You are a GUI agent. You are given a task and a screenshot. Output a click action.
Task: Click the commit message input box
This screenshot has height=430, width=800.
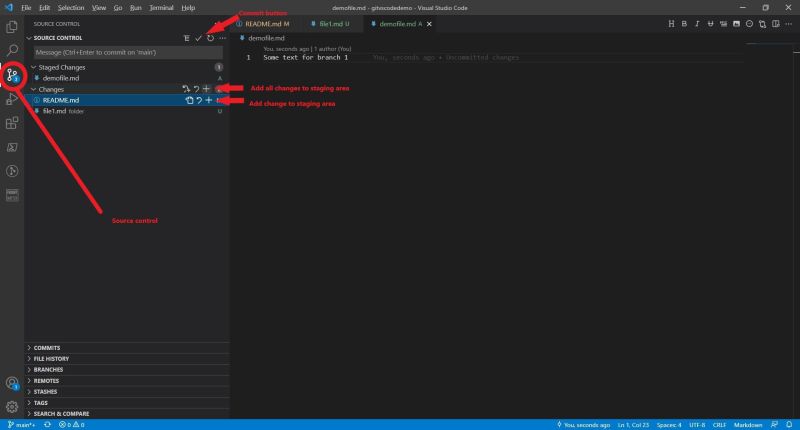tap(128, 53)
